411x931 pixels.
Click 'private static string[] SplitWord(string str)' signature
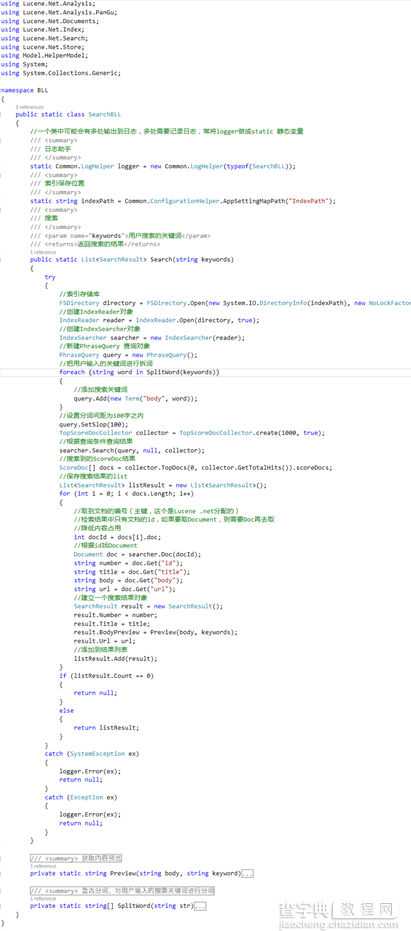[112, 906]
